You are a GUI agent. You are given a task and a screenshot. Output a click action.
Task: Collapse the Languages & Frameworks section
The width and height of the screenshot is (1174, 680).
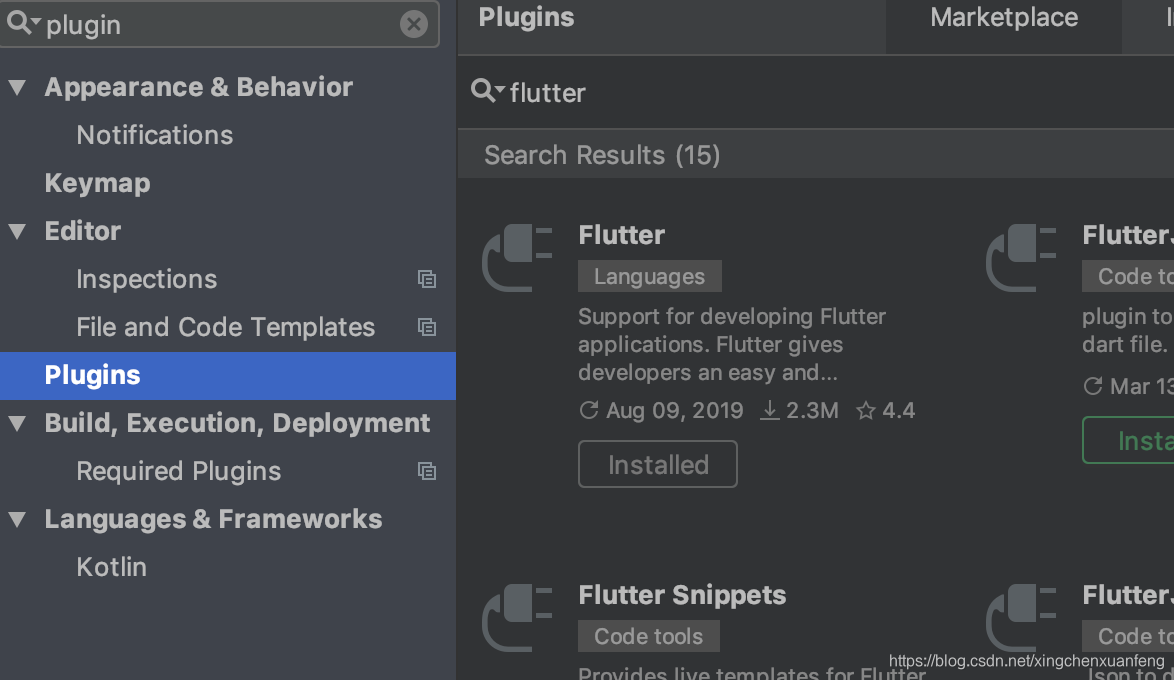pyautogui.click(x=17, y=520)
